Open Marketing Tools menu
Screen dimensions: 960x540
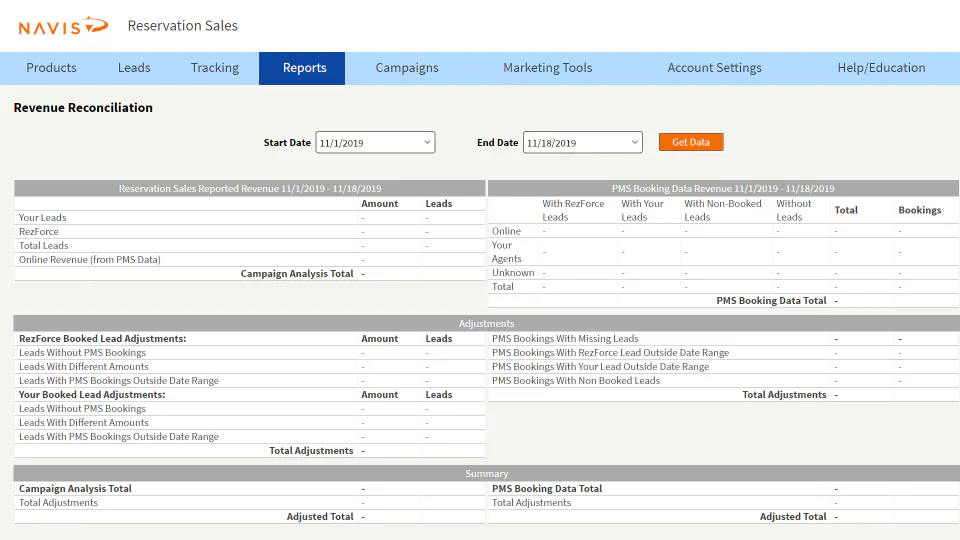(548, 68)
